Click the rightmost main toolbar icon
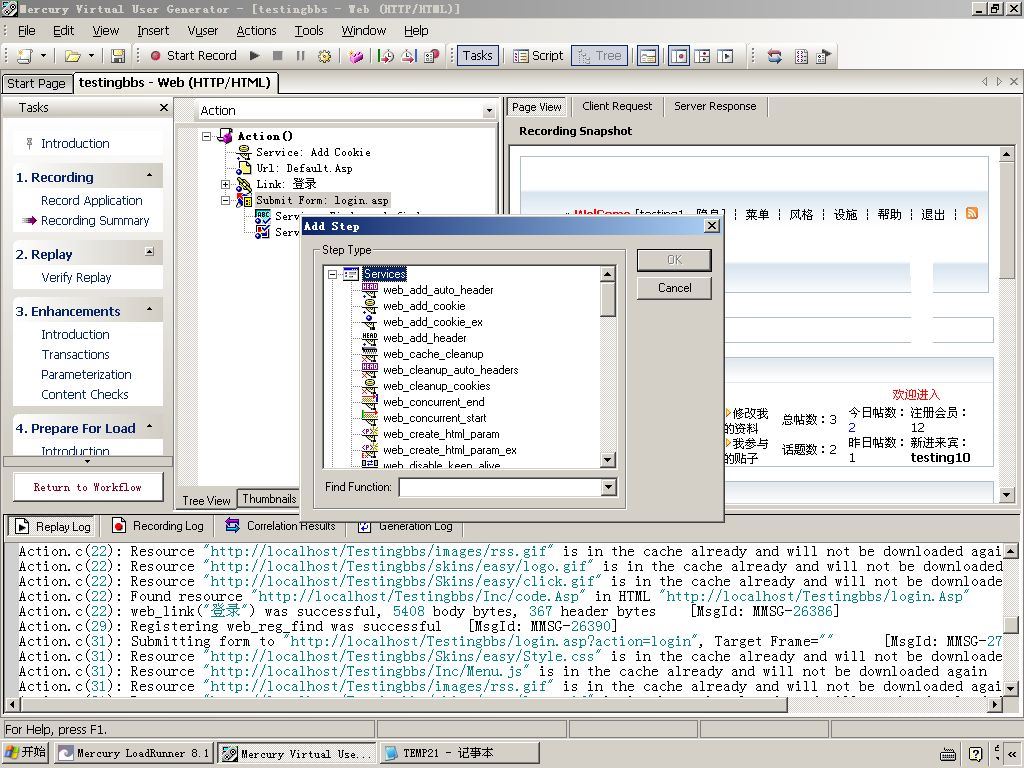Screen dimensions: 1024x768 click(x=824, y=56)
